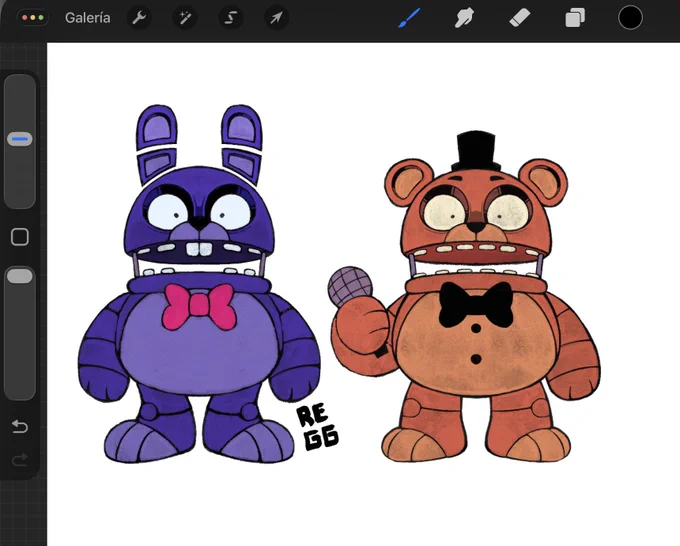Open the Adjustments magic wand menu
This screenshot has height=546, width=680.
[185, 18]
